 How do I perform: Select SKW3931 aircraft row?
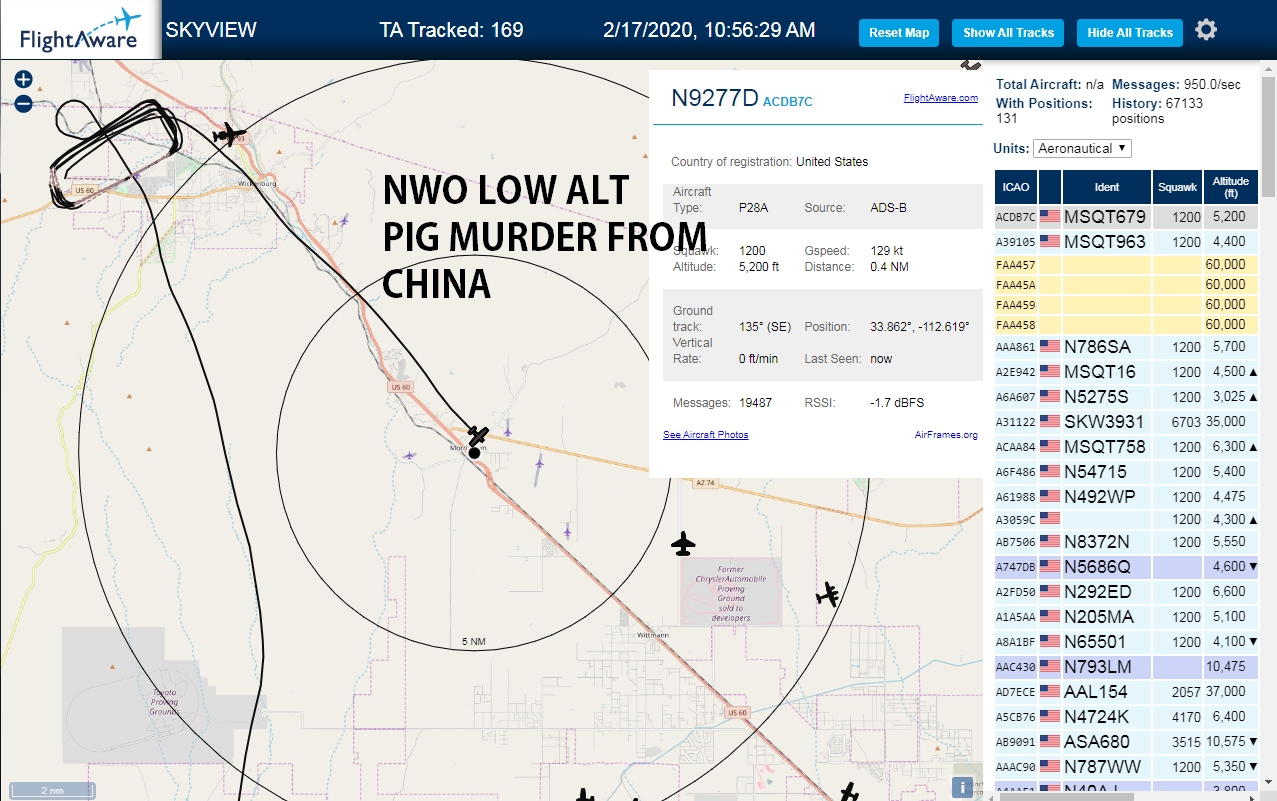tap(1127, 421)
